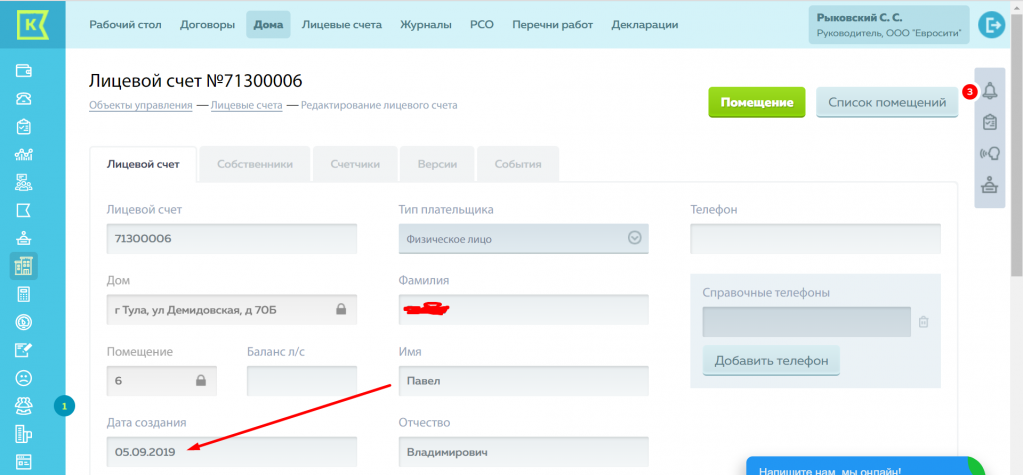Click the logout icon next to user profile
1023x475 pixels.
point(992,25)
